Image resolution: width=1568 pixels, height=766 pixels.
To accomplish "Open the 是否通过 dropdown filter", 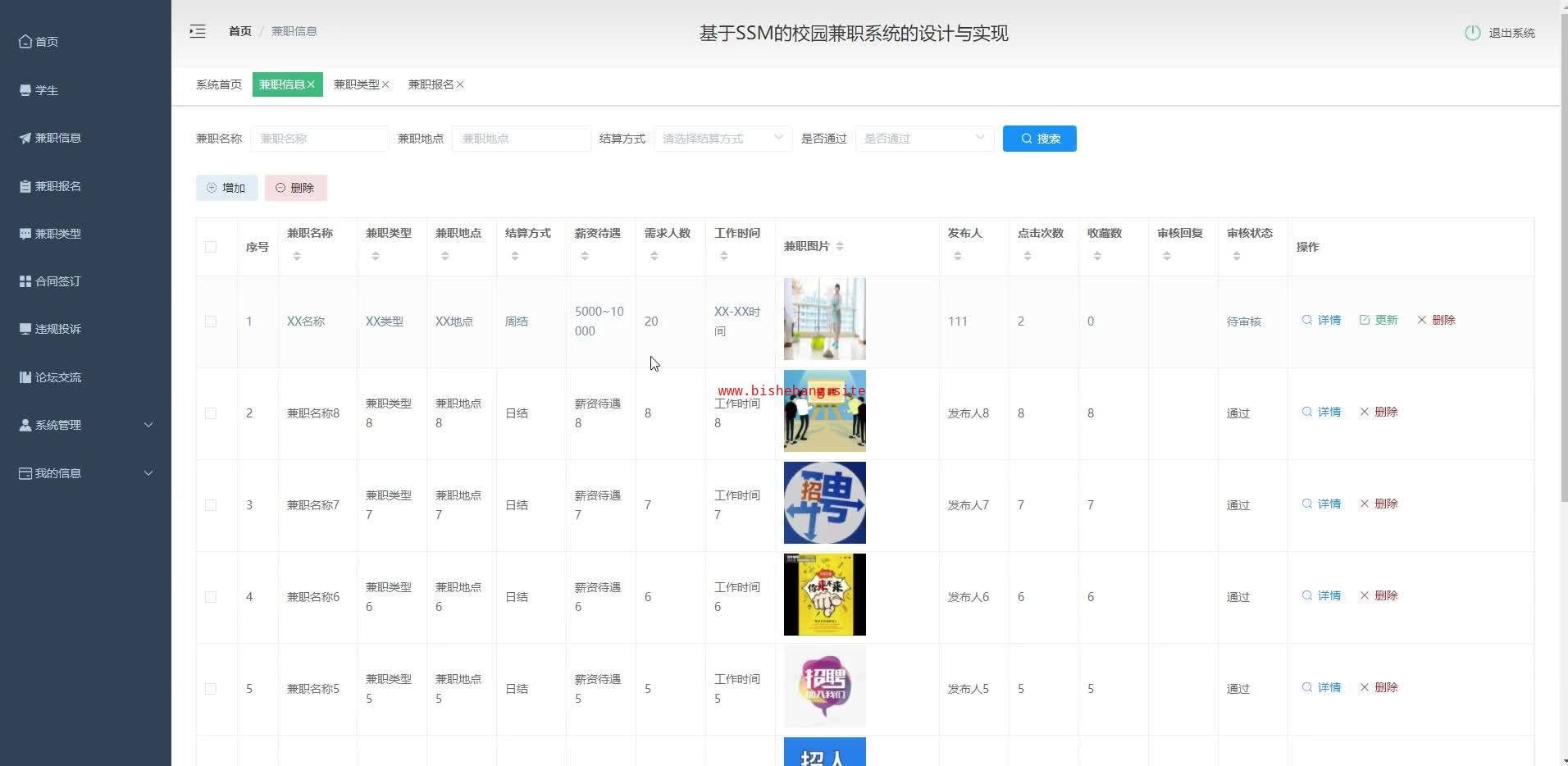I will click(x=924, y=139).
